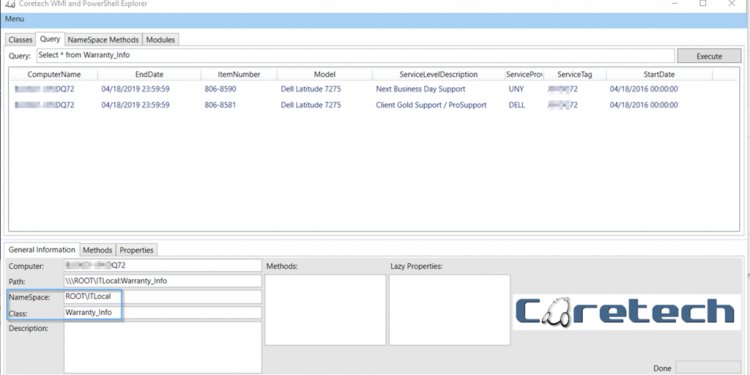750x375 pixels.
Task: Click the NameSpace field showing ROOT\ITLocal
Action: tap(163, 297)
